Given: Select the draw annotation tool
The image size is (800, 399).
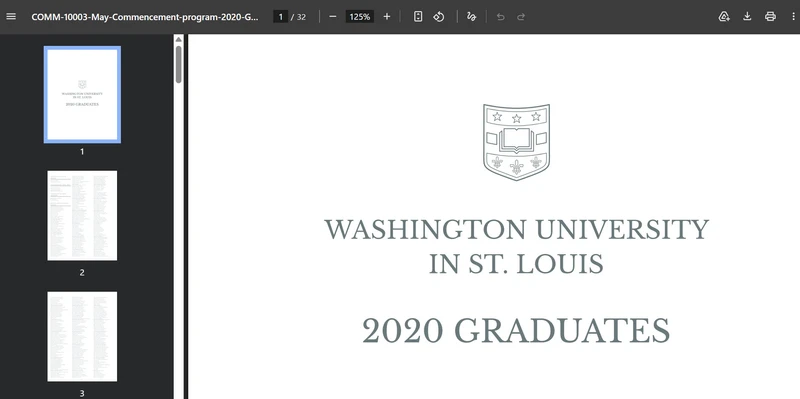Looking at the screenshot, I should [x=471, y=16].
